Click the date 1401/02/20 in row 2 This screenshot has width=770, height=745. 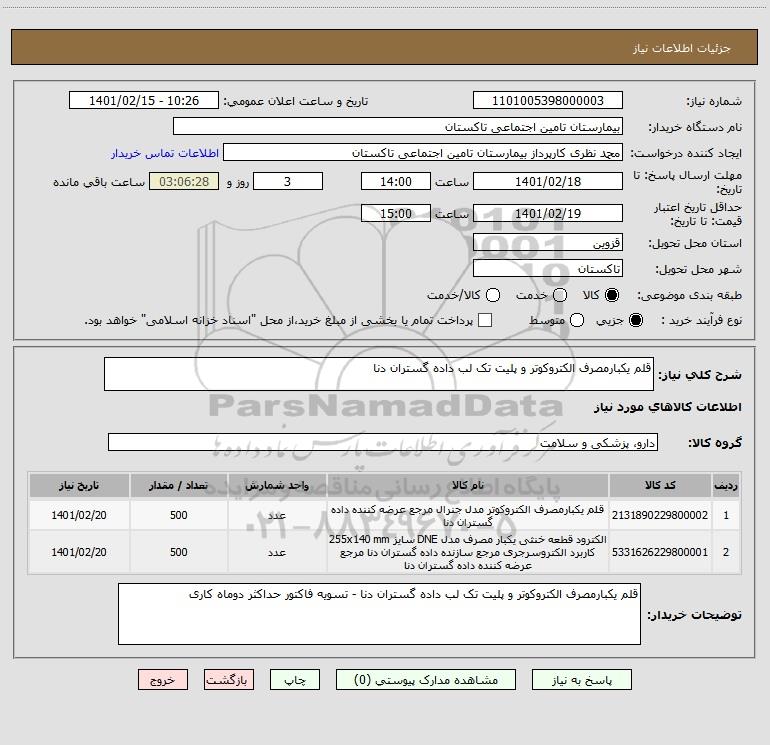coord(79,552)
